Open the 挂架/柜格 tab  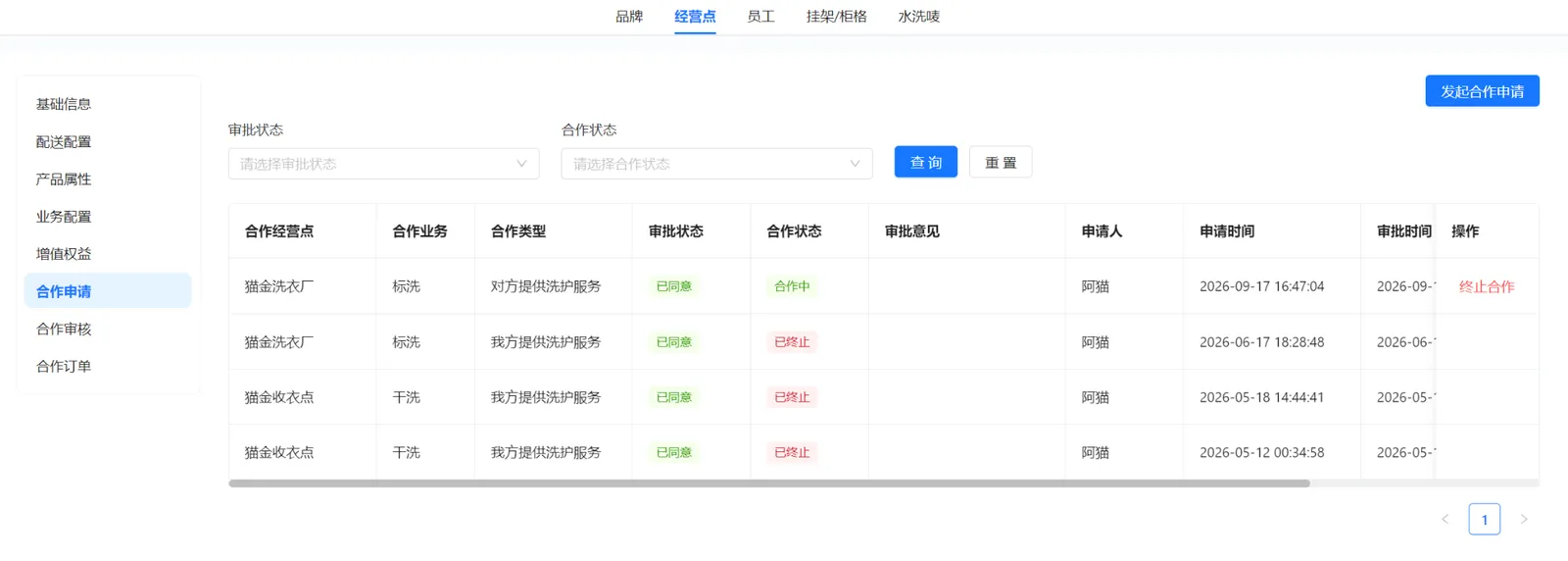click(x=836, y=17)
